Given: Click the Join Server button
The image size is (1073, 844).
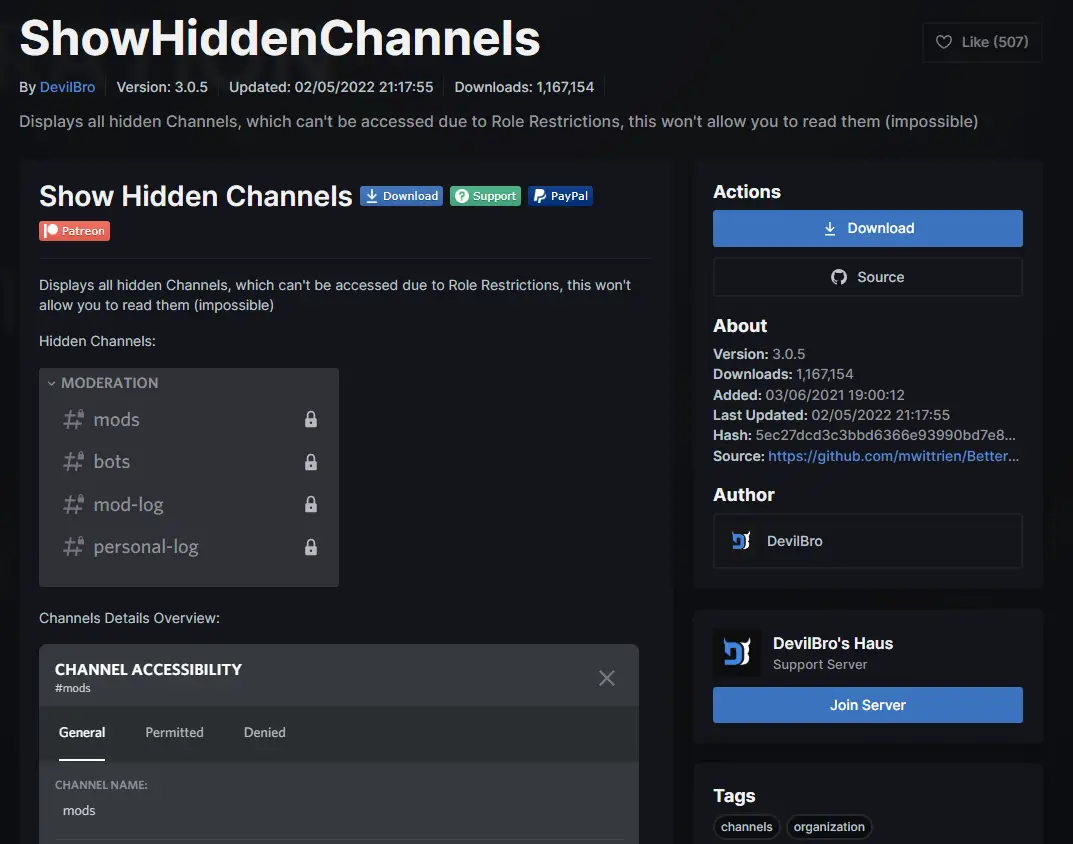Looking at the screenshot, I should click(868, 705).
